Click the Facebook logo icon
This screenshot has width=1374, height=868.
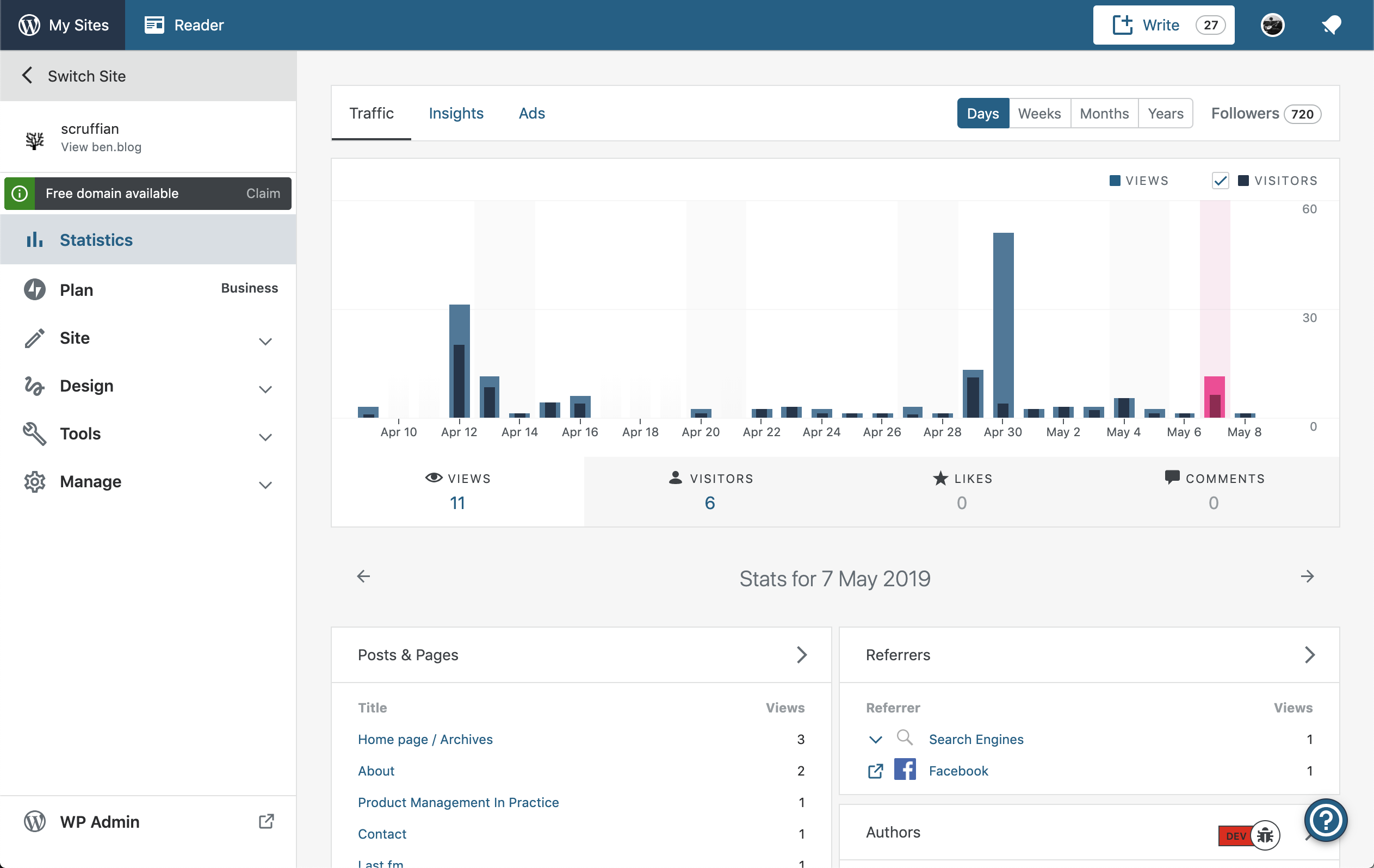pos(905,769)
